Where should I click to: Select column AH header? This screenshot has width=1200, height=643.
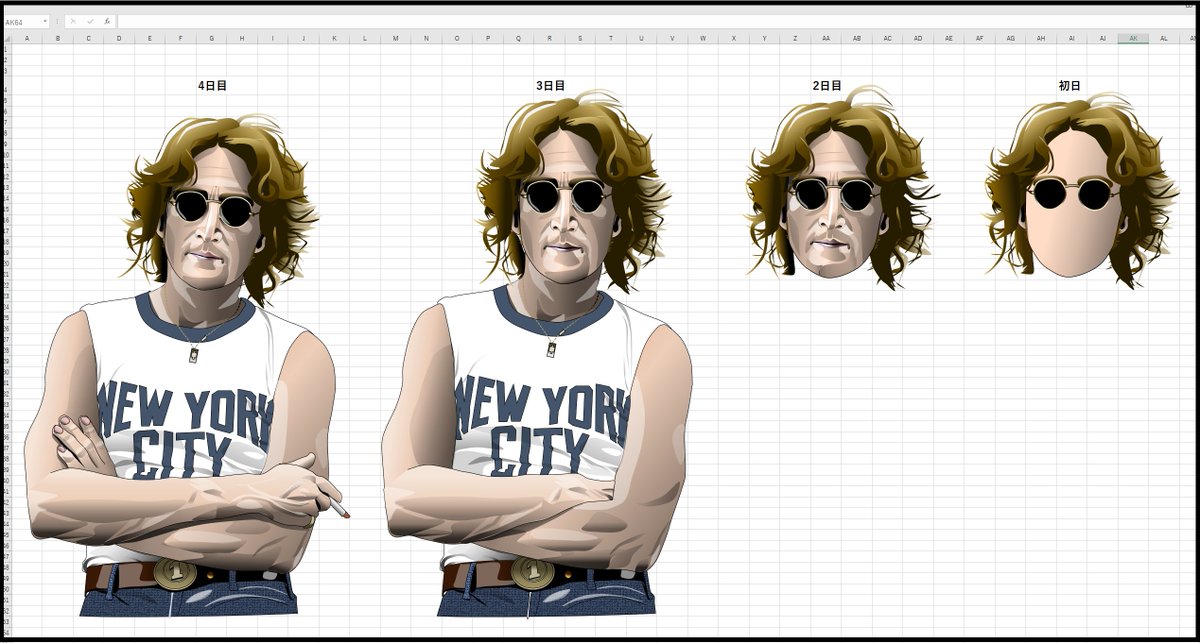pos(1041,39)
